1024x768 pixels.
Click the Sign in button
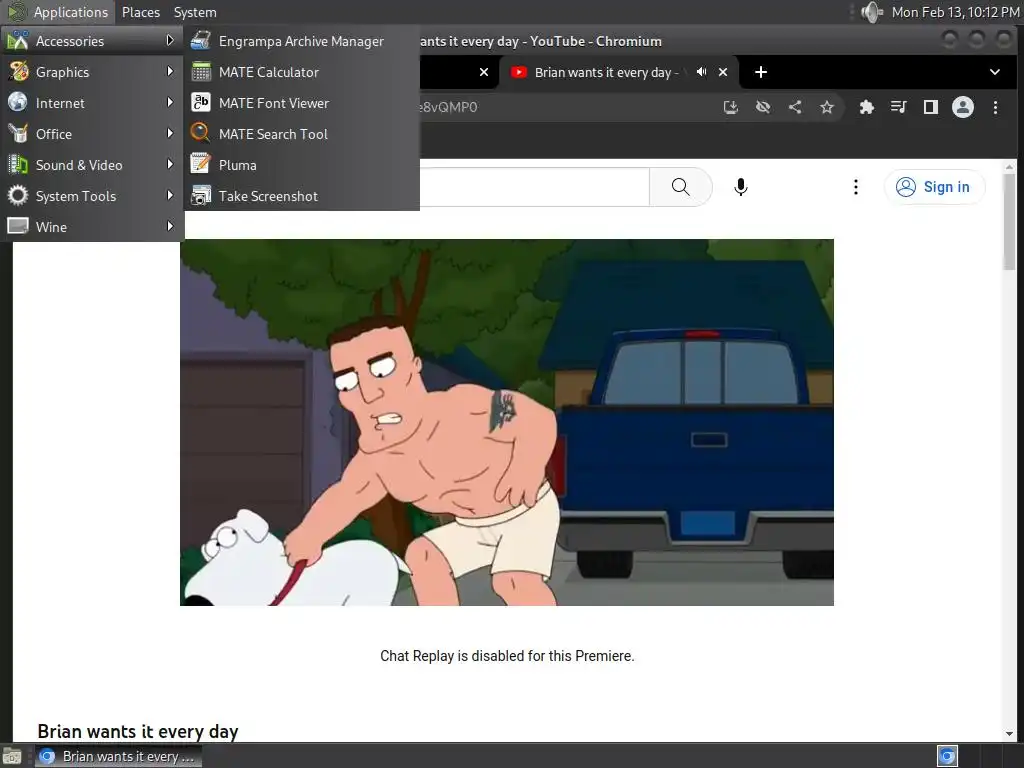click(x=934, y=187)
